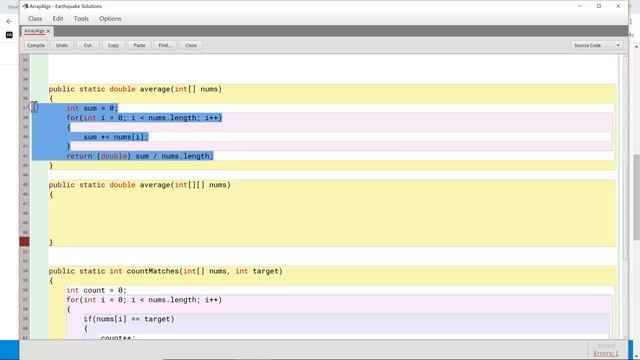Click the selected for loop line in average
Image resolution: width=640 pixels, height=360 pixels.
(144, 118)
